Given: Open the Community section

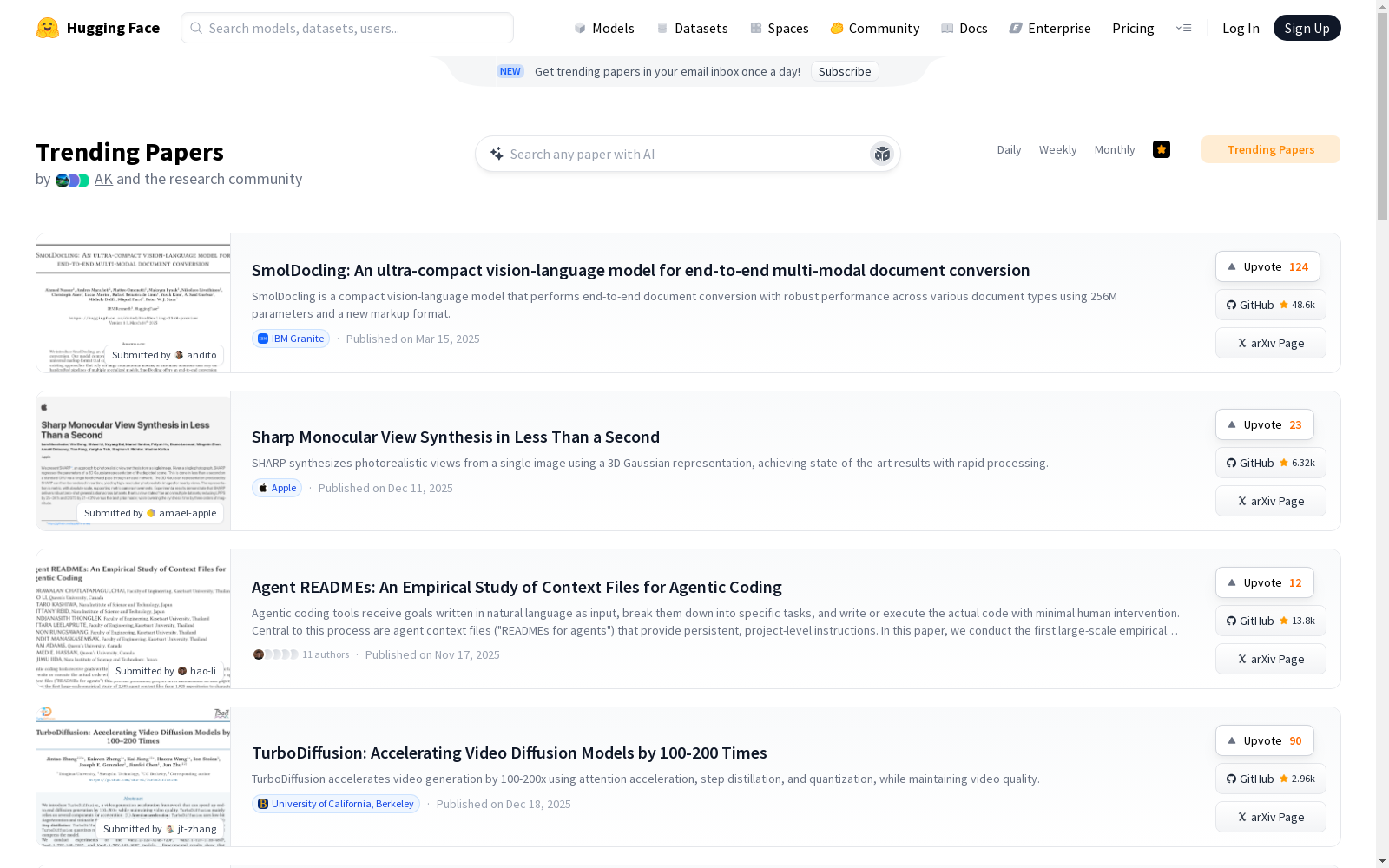Looking at the screenshot, I should pyautogui.click(x=875, y=28).
